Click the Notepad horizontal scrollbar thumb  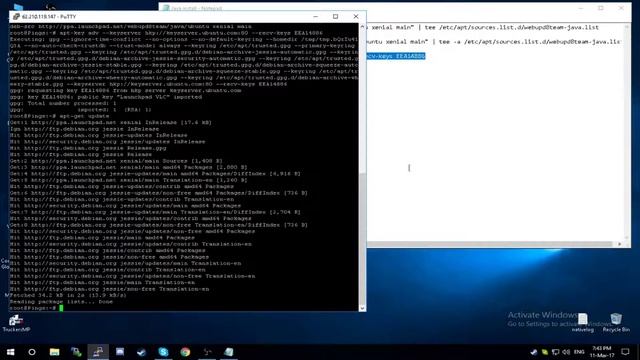click(x=489, y=244)
